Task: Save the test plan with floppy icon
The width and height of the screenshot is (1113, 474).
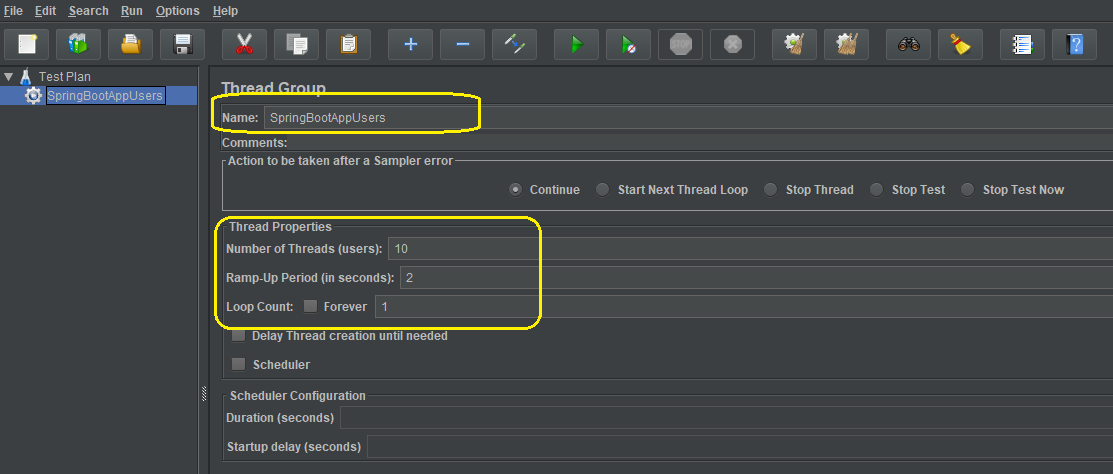Action: [182, 45]
